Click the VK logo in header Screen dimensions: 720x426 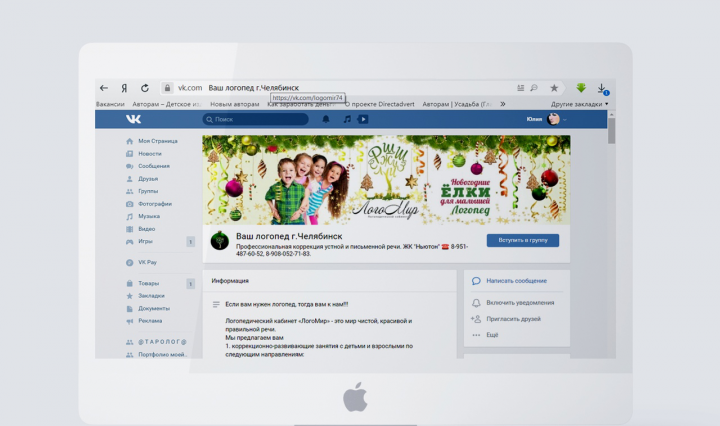coord(134,119)
